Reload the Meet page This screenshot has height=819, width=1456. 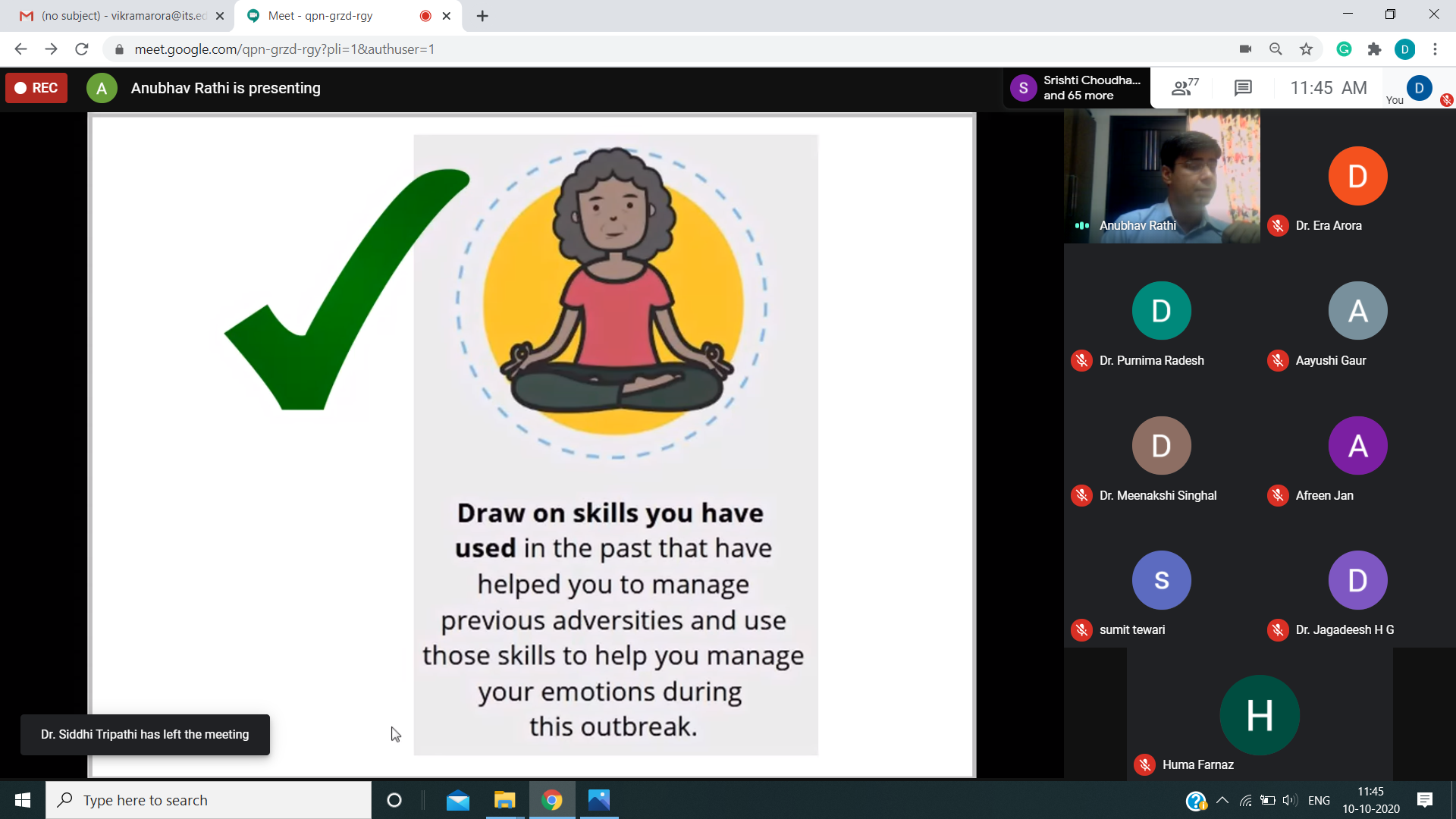(x=82, y=49)
